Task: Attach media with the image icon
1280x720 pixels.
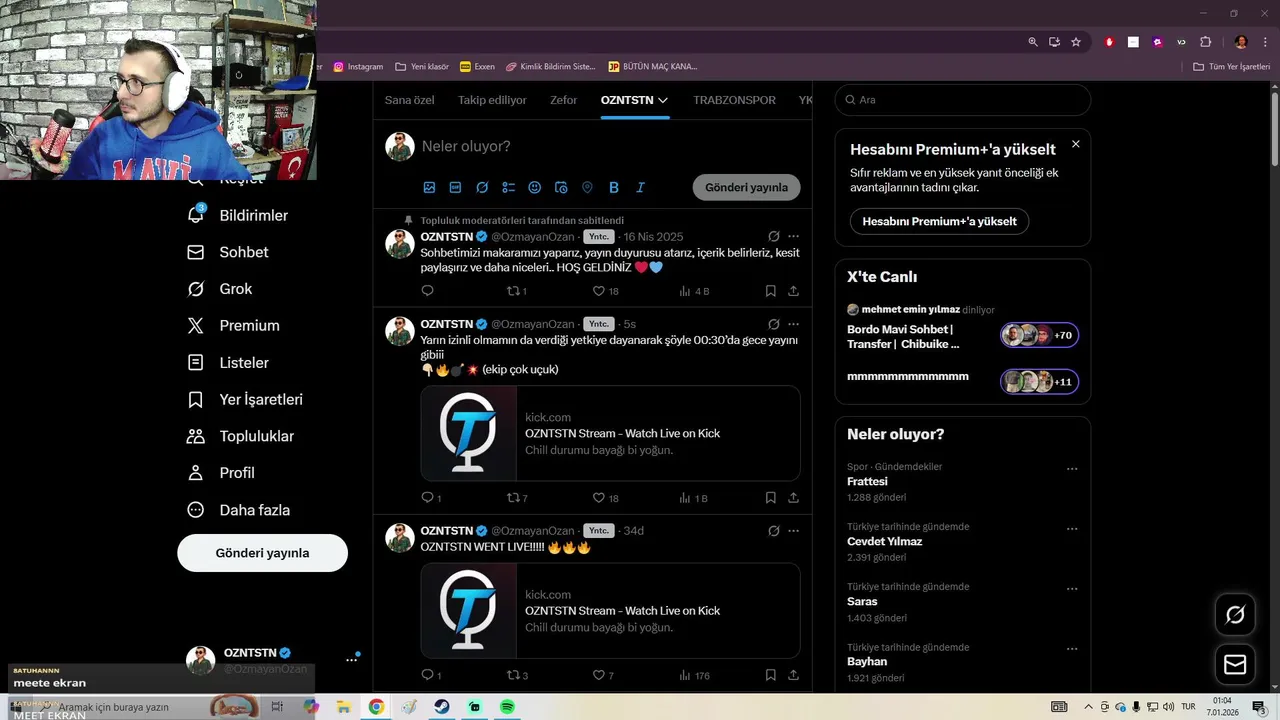Action: pos(429,187)
